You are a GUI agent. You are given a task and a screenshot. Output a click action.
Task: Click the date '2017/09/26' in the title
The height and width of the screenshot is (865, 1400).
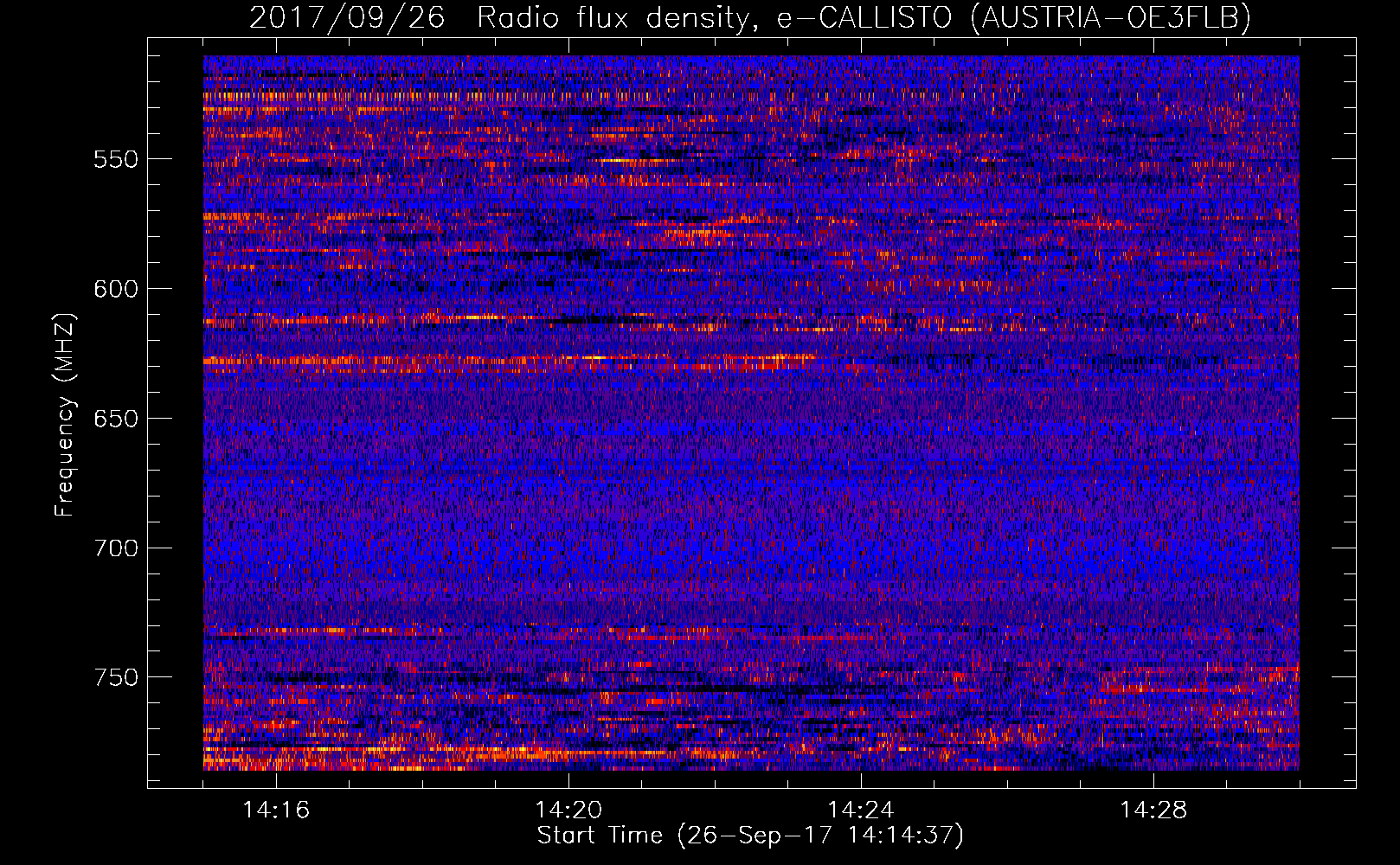pos(347,17)
